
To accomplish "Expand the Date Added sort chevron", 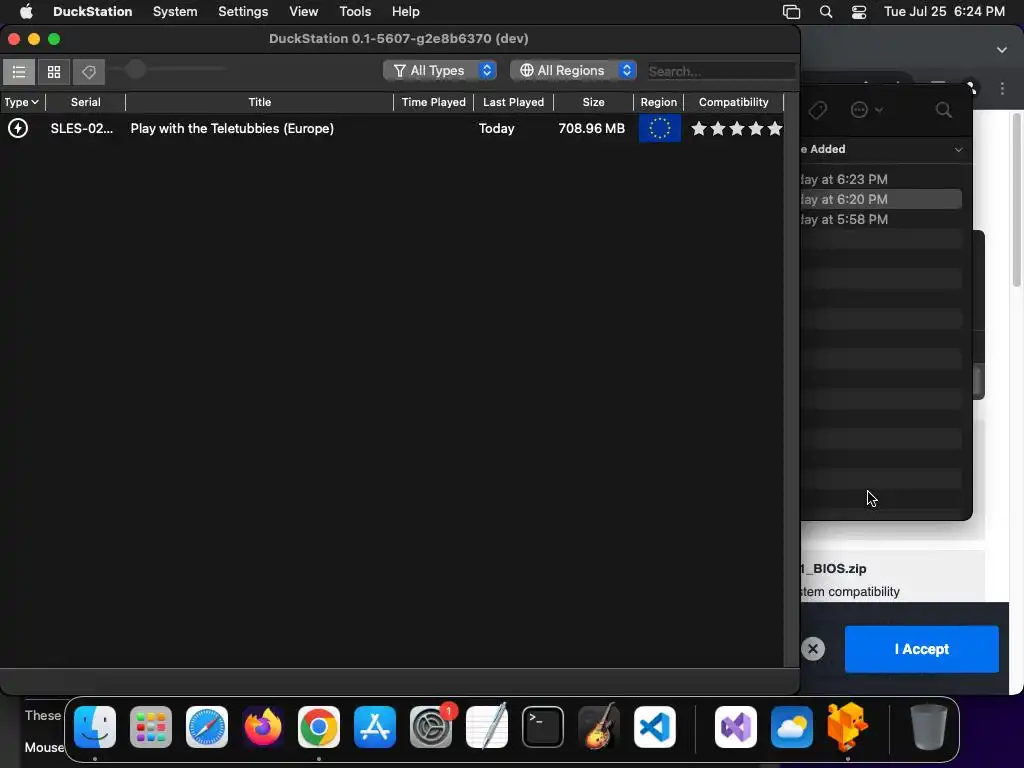I will (958, 150).
